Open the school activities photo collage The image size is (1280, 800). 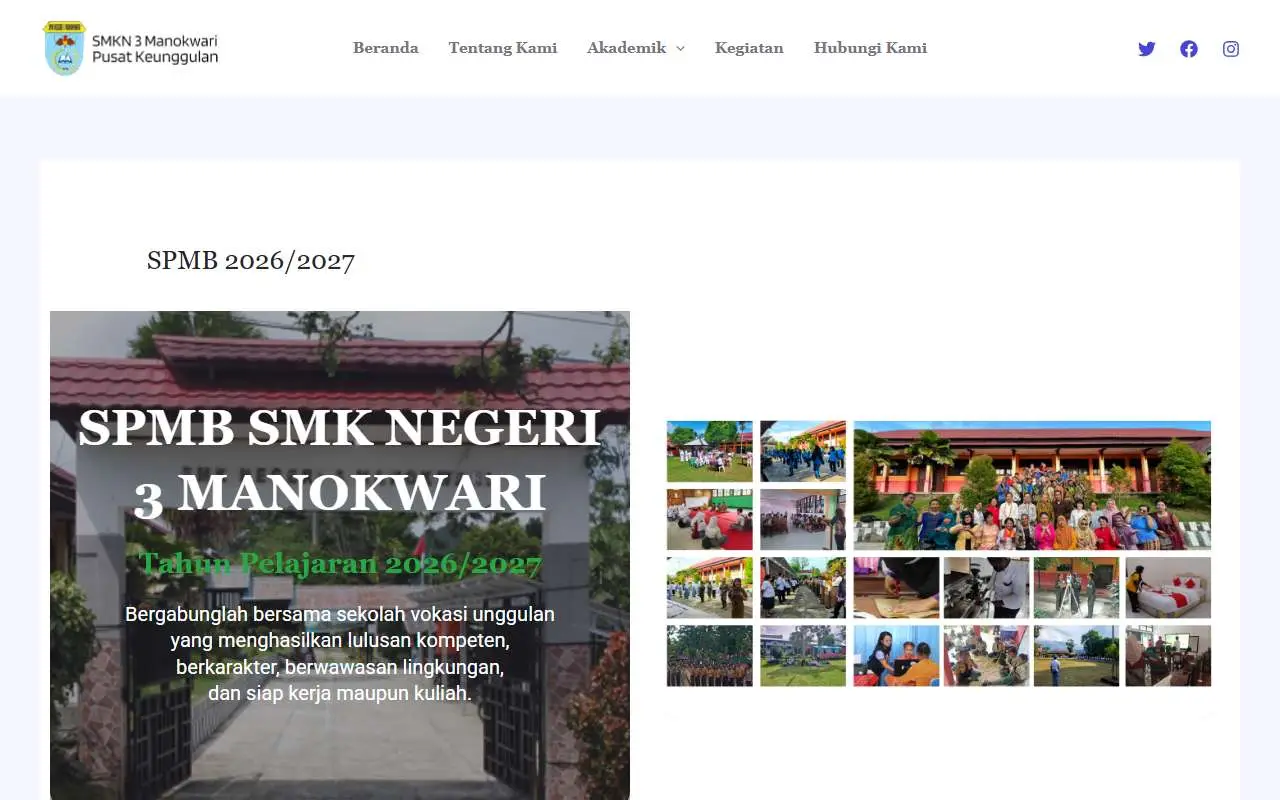click(x=939, y=553)
